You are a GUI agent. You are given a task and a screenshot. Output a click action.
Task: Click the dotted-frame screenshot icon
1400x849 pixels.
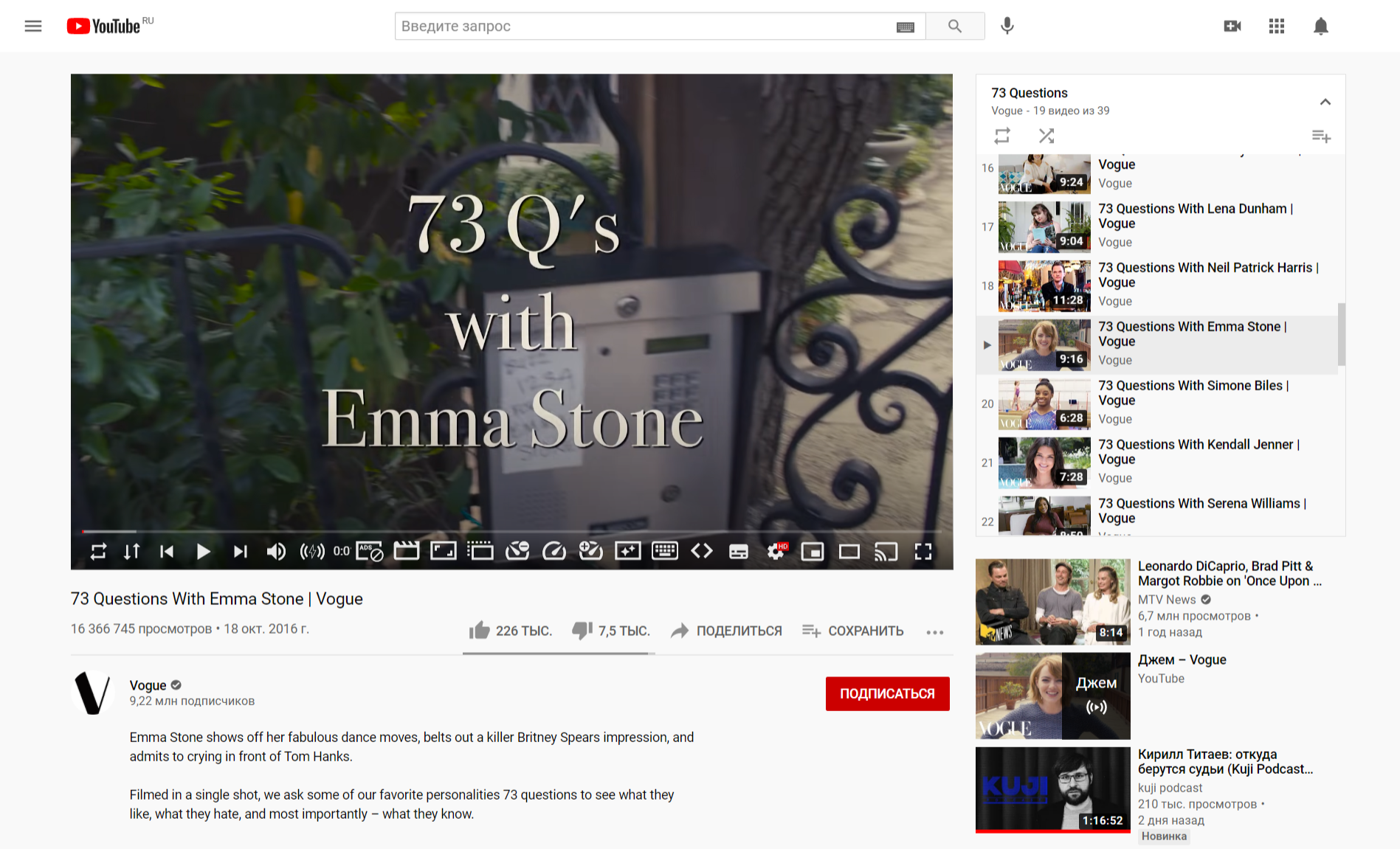click(480, 551)
